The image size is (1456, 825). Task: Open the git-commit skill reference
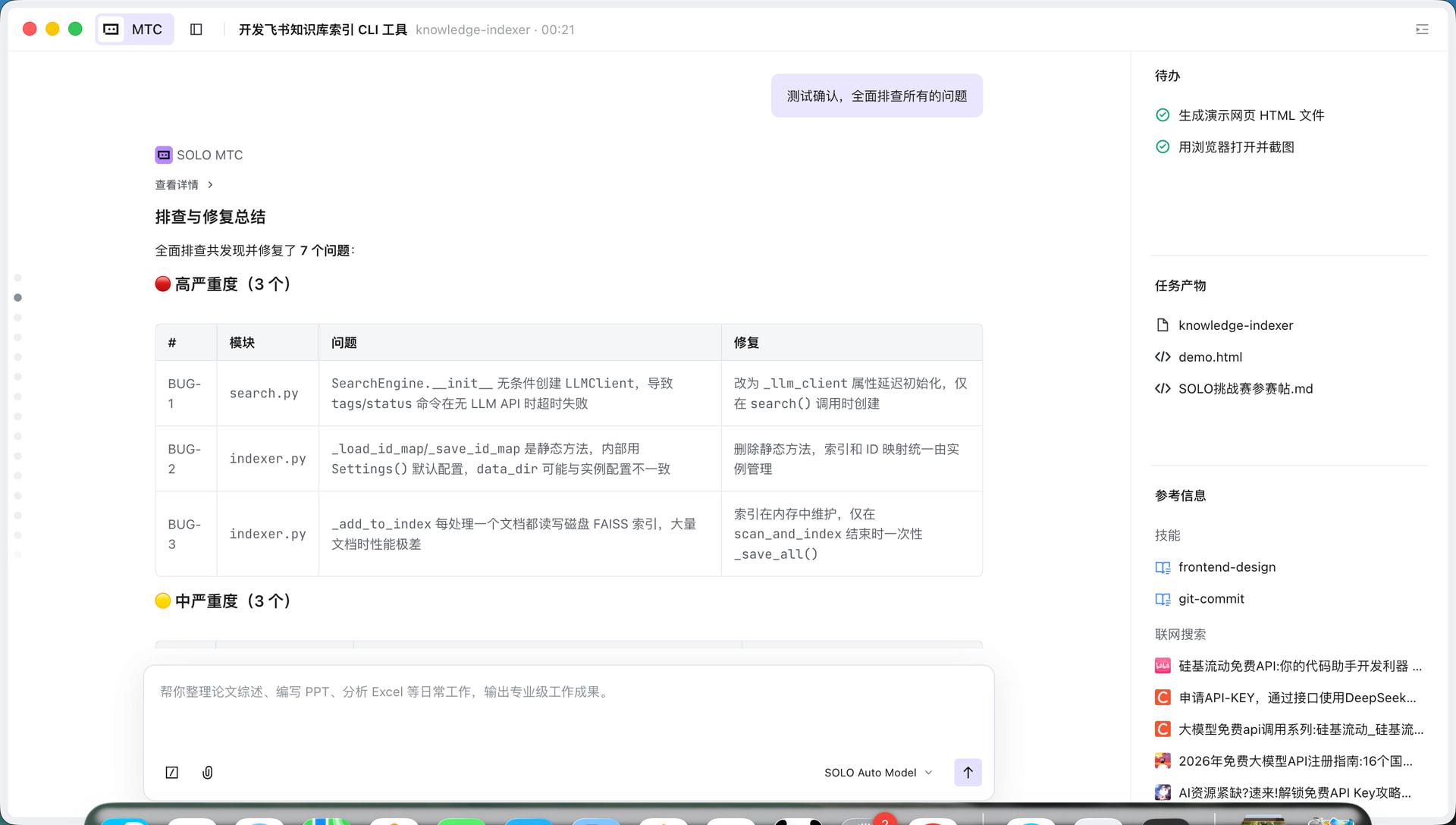coord(1210,599)
